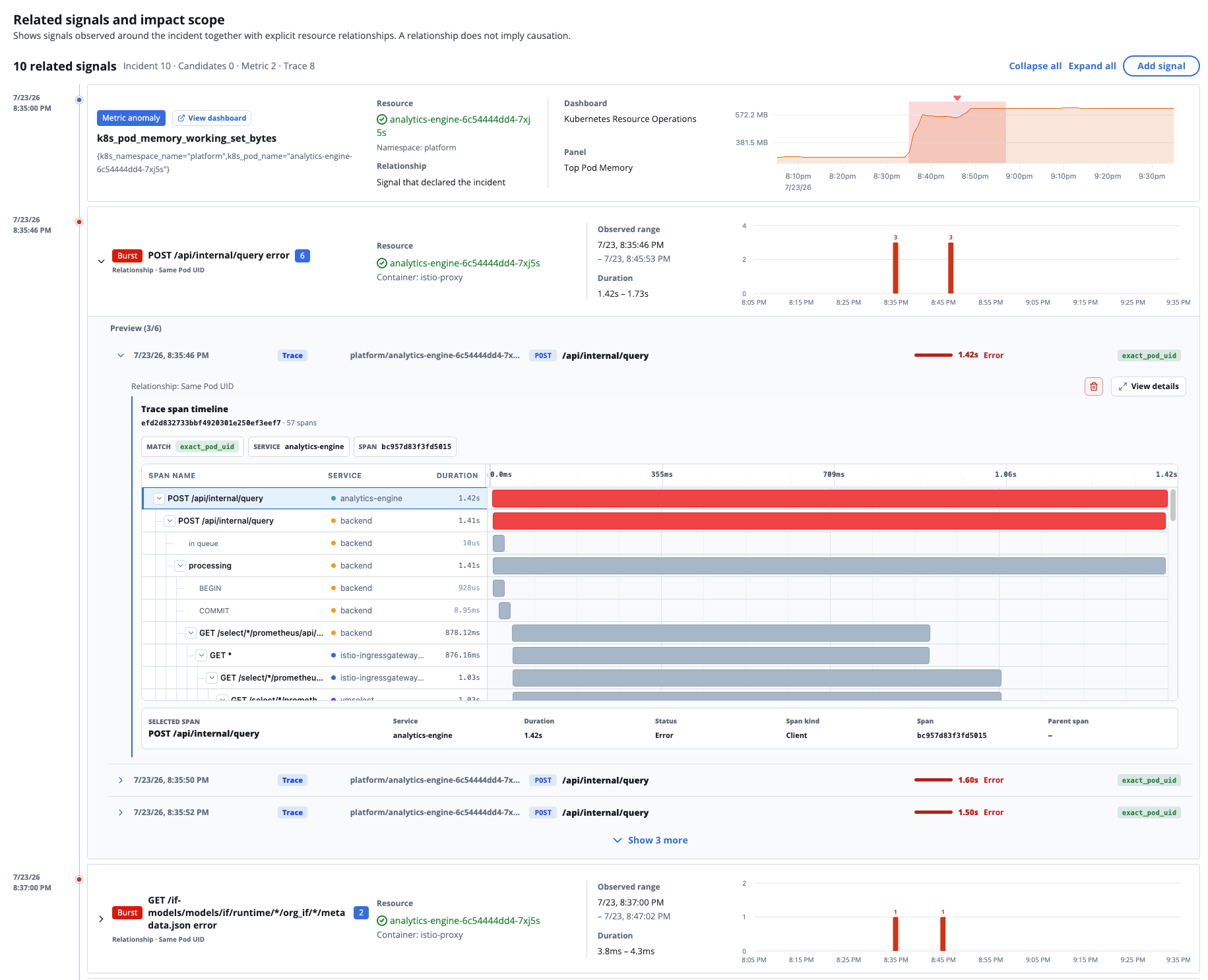The height and width of the screenshot is (980, 1208).
Task: Collapse the istio-ingressgateway GET /select/*/prometheu span
Action: (x=212, y=678)
